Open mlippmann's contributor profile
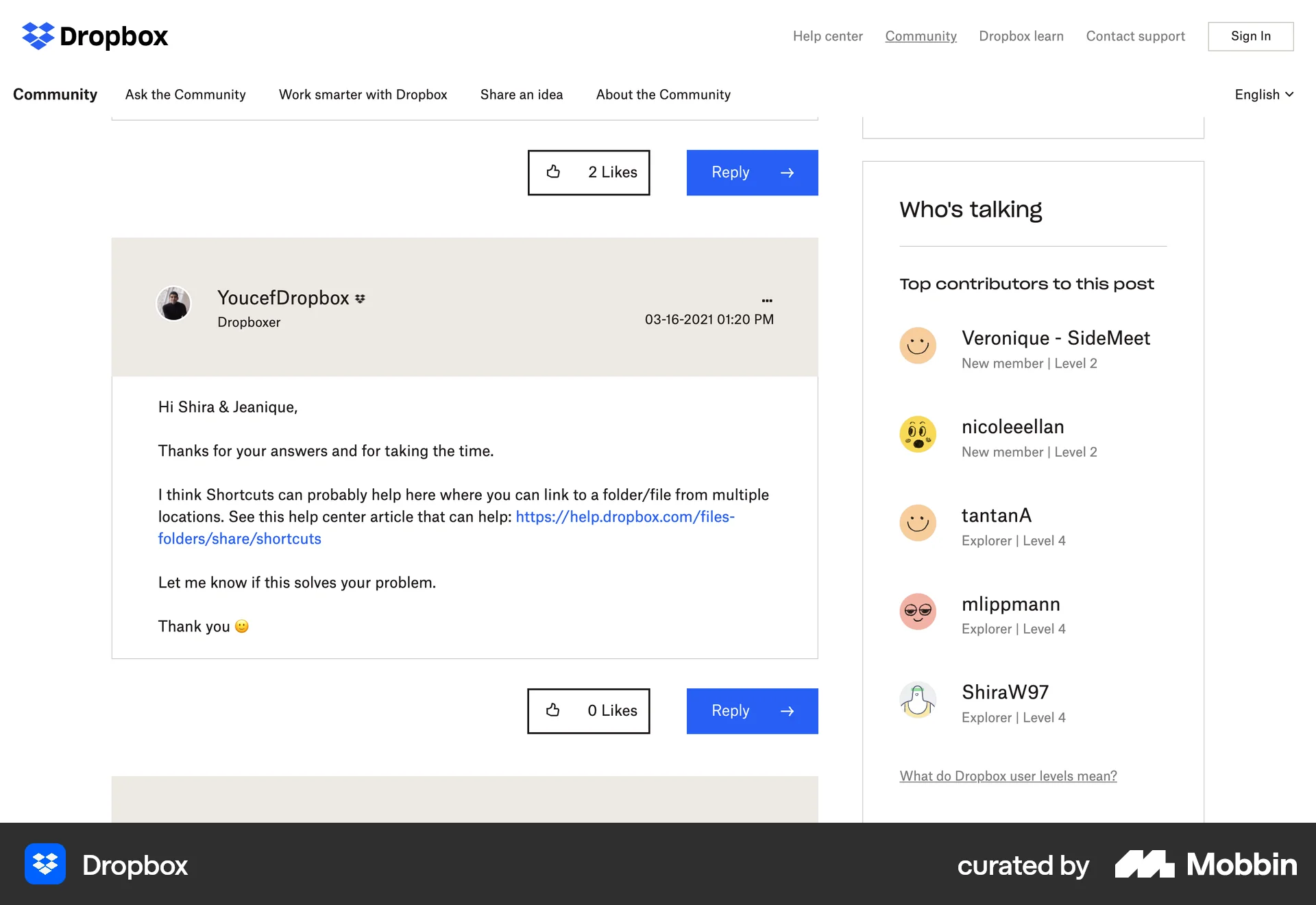 click(1010, 604)
